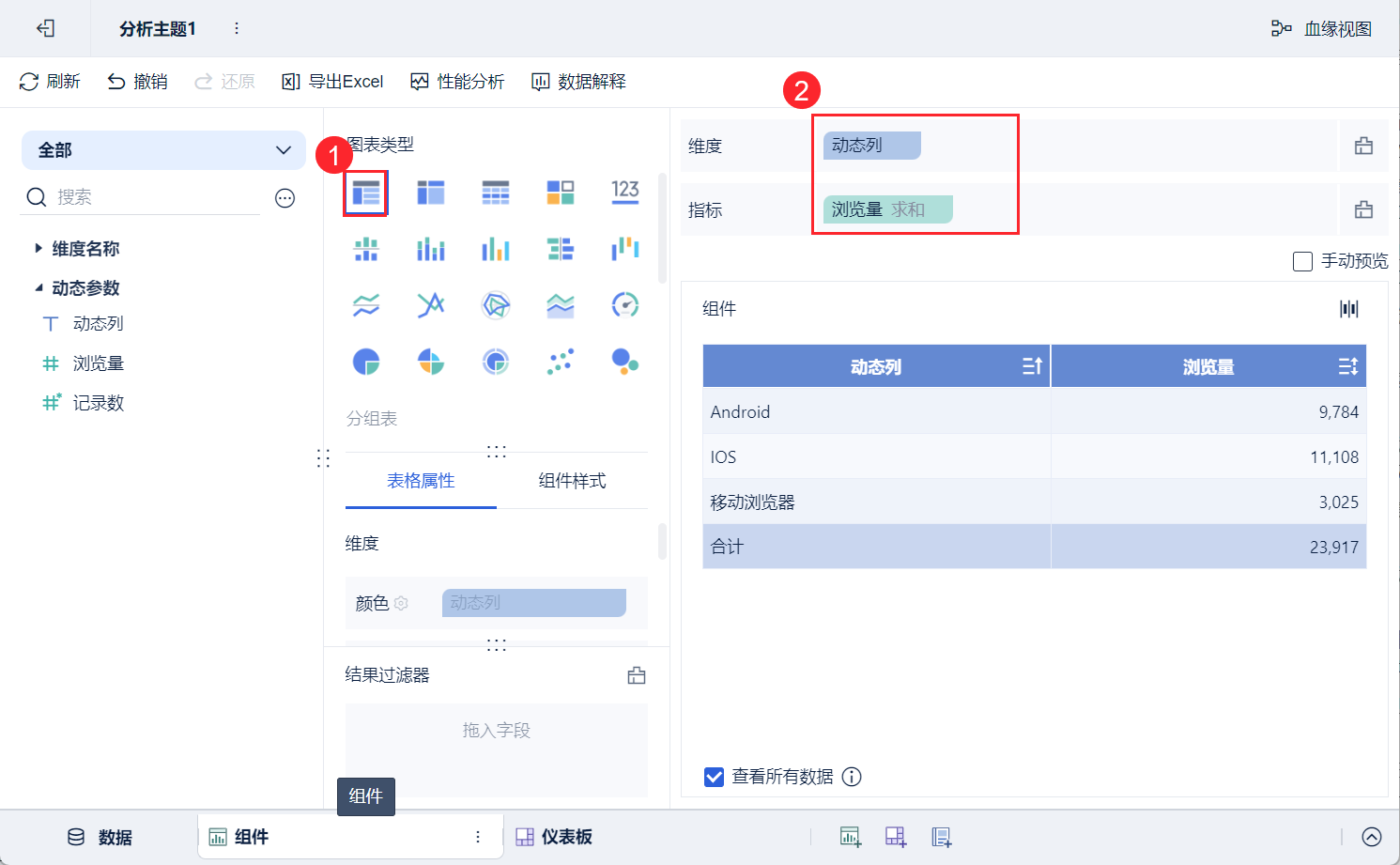Click the add data icon in bottom bar
This screenshot has width=1400, height=865.
tap(942, 837)
